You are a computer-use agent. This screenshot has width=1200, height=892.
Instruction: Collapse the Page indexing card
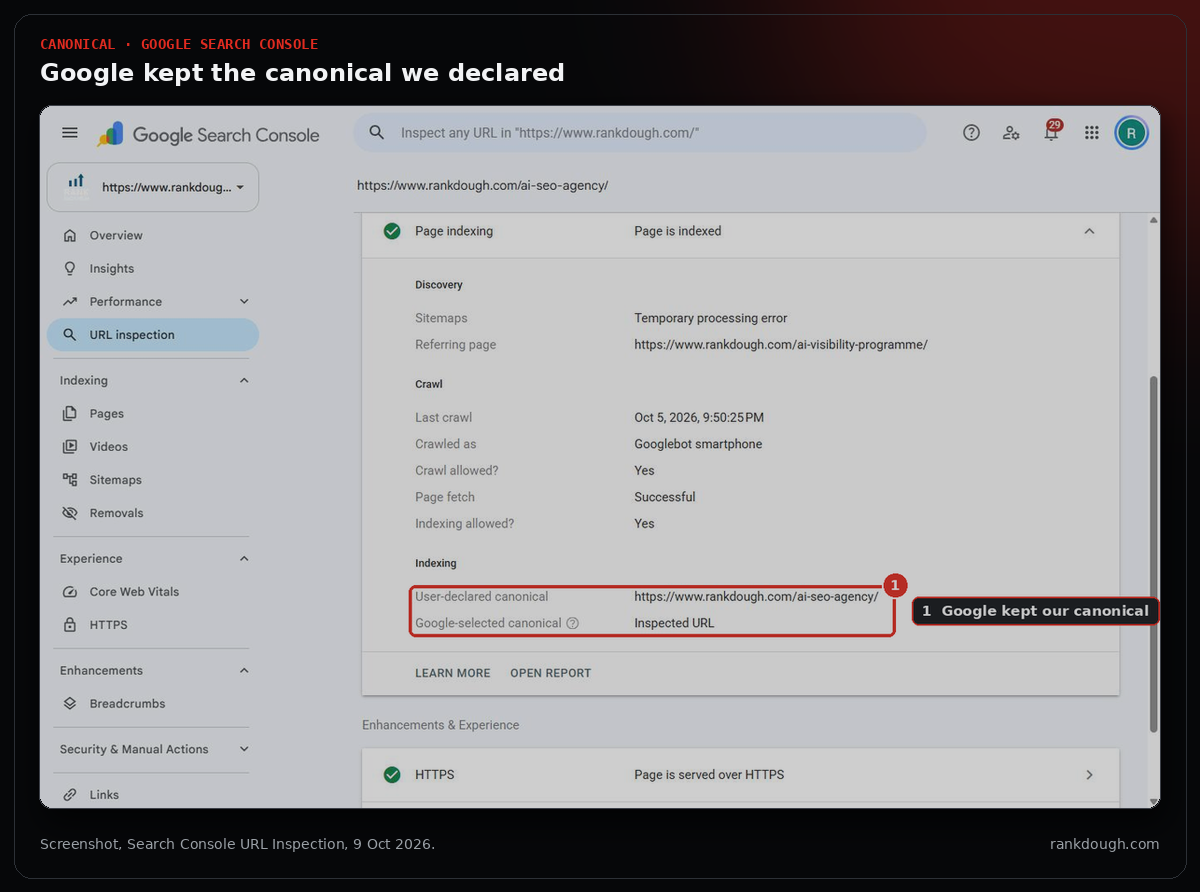pos(1089,231)
